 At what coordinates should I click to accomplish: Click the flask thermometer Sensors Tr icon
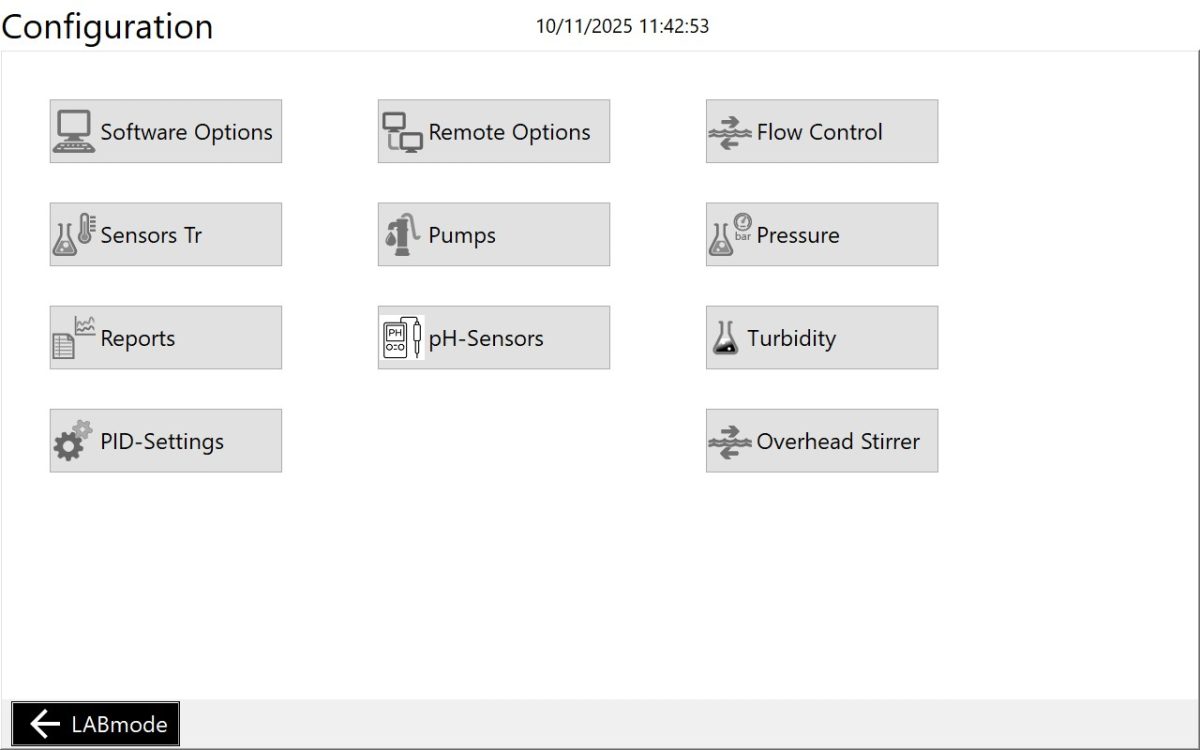(74, 235)
